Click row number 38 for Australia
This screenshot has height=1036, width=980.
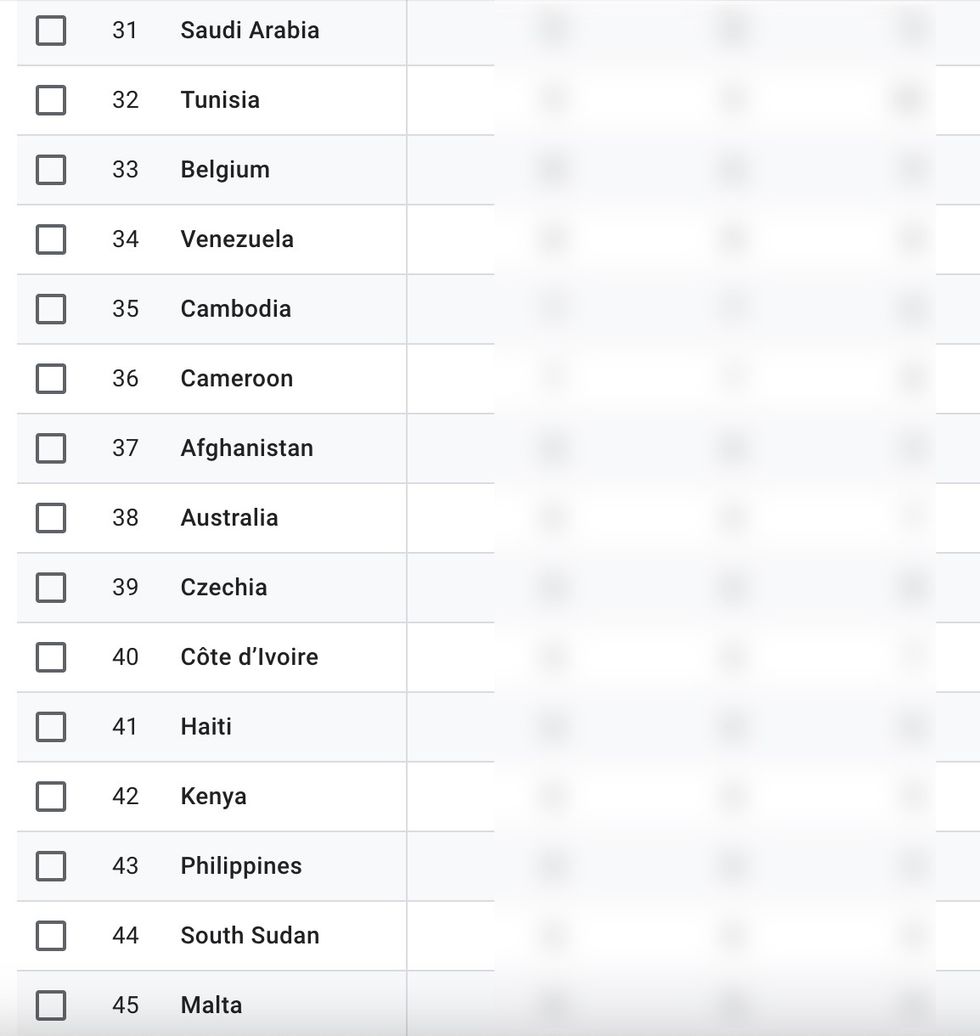tap(125, 518)
